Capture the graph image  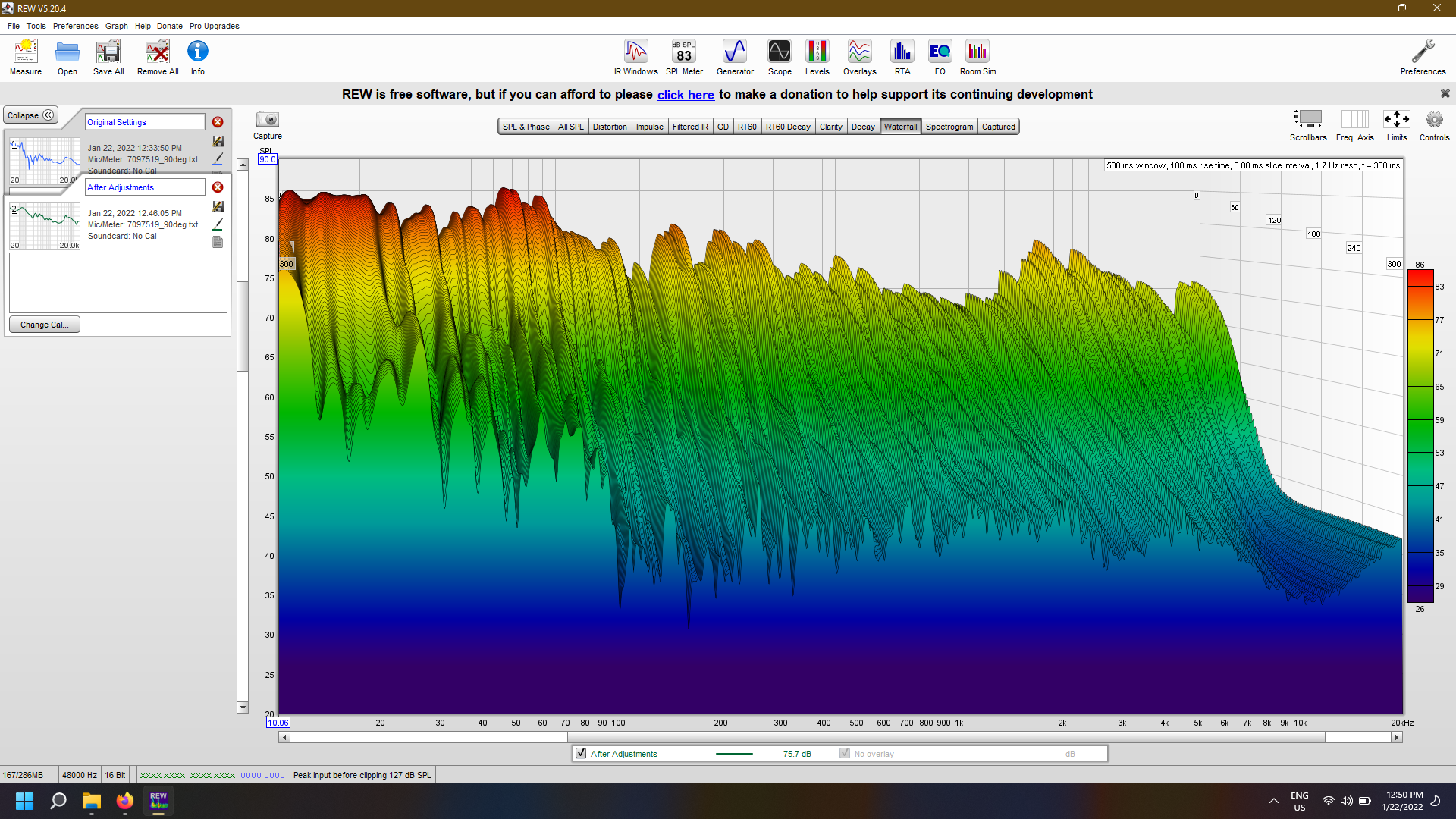click(x=268, y=125)
